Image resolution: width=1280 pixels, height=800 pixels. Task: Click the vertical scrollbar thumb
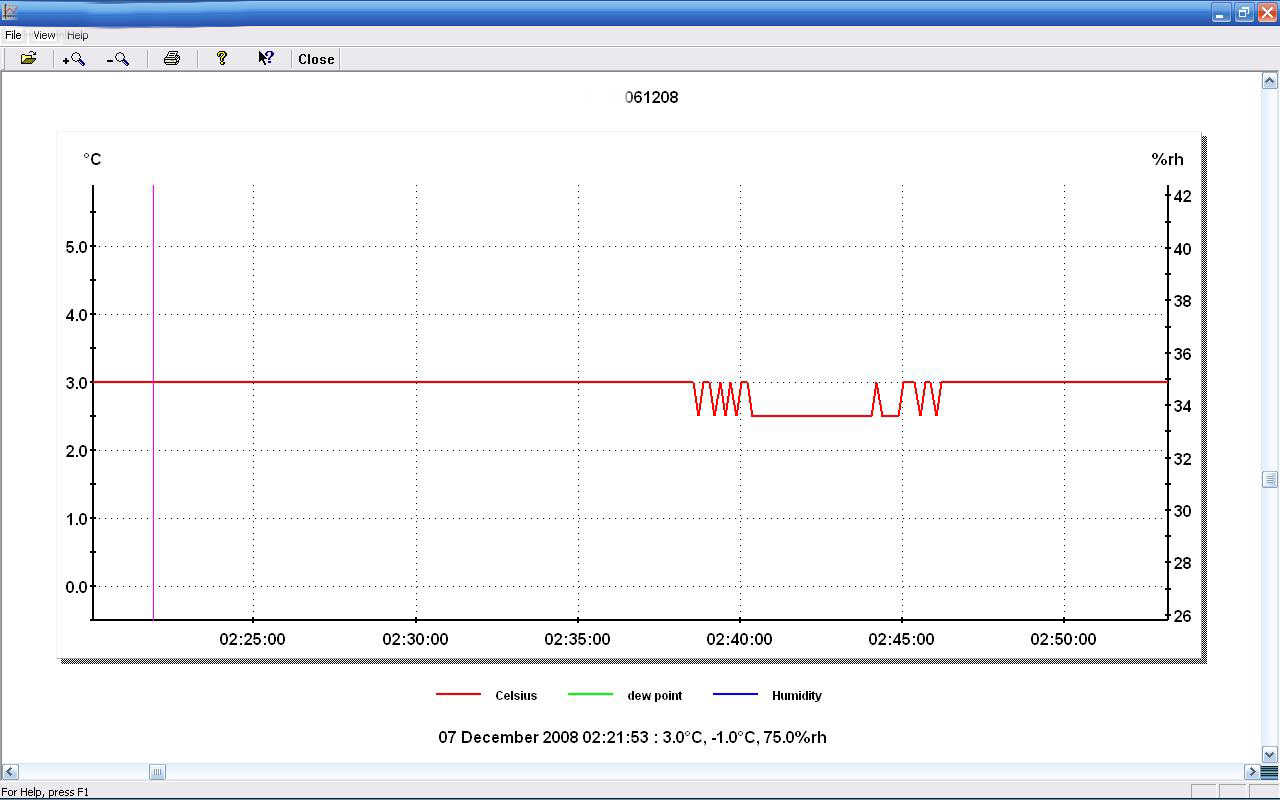click(x=1270, y=480)
